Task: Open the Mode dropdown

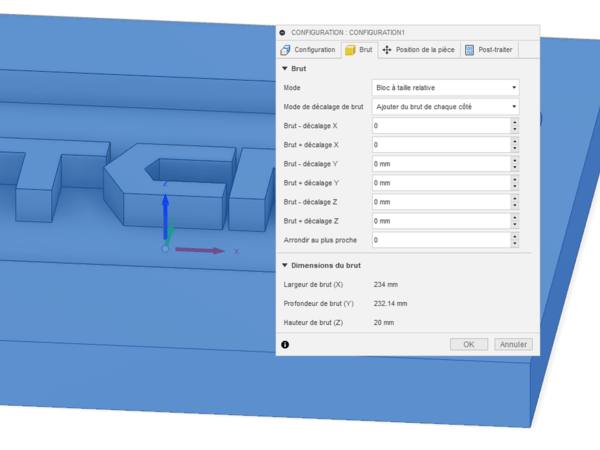Action: pos(445,88)
